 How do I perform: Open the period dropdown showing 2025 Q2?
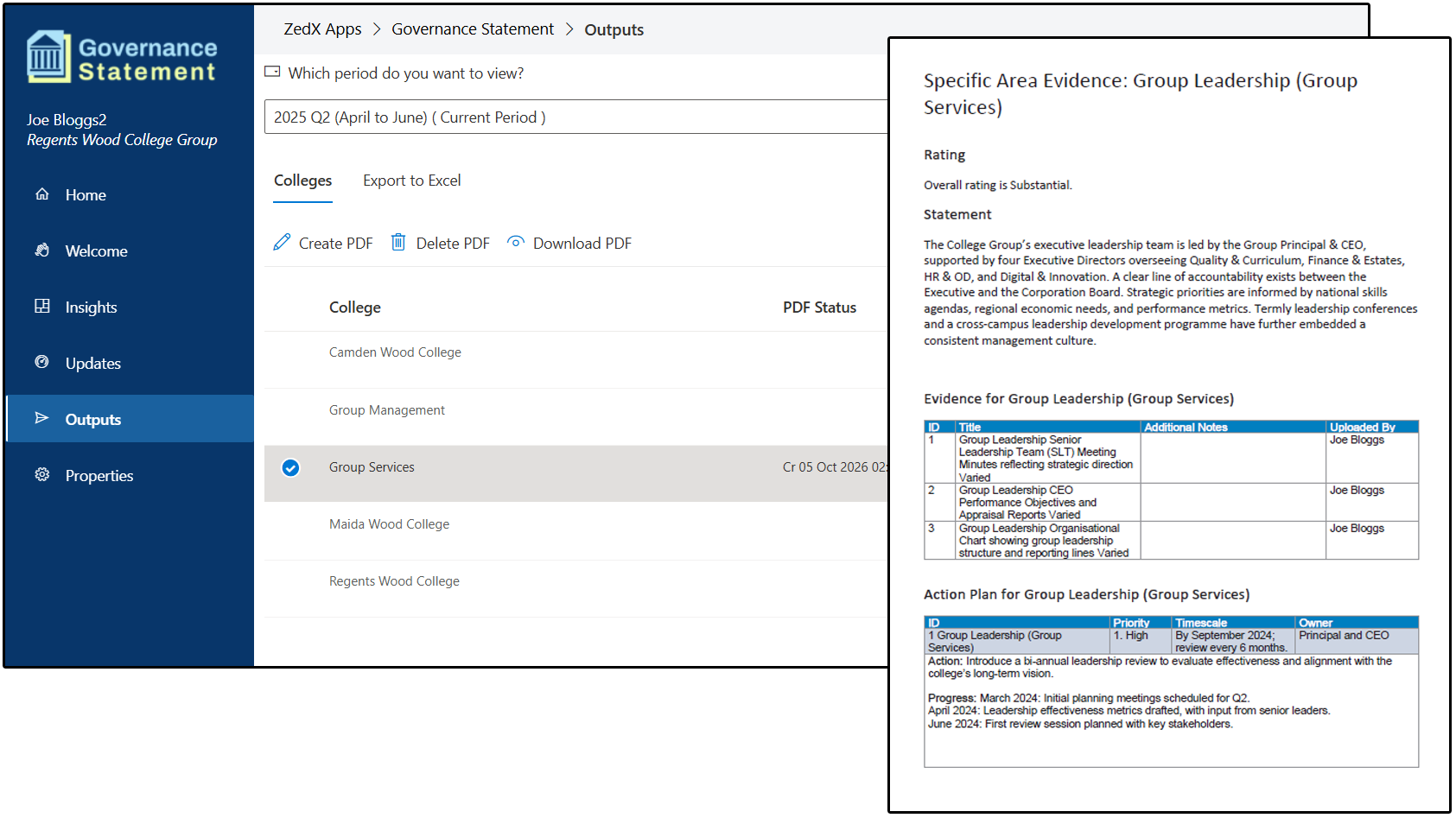pyautogui.click(x=576, y=117)
